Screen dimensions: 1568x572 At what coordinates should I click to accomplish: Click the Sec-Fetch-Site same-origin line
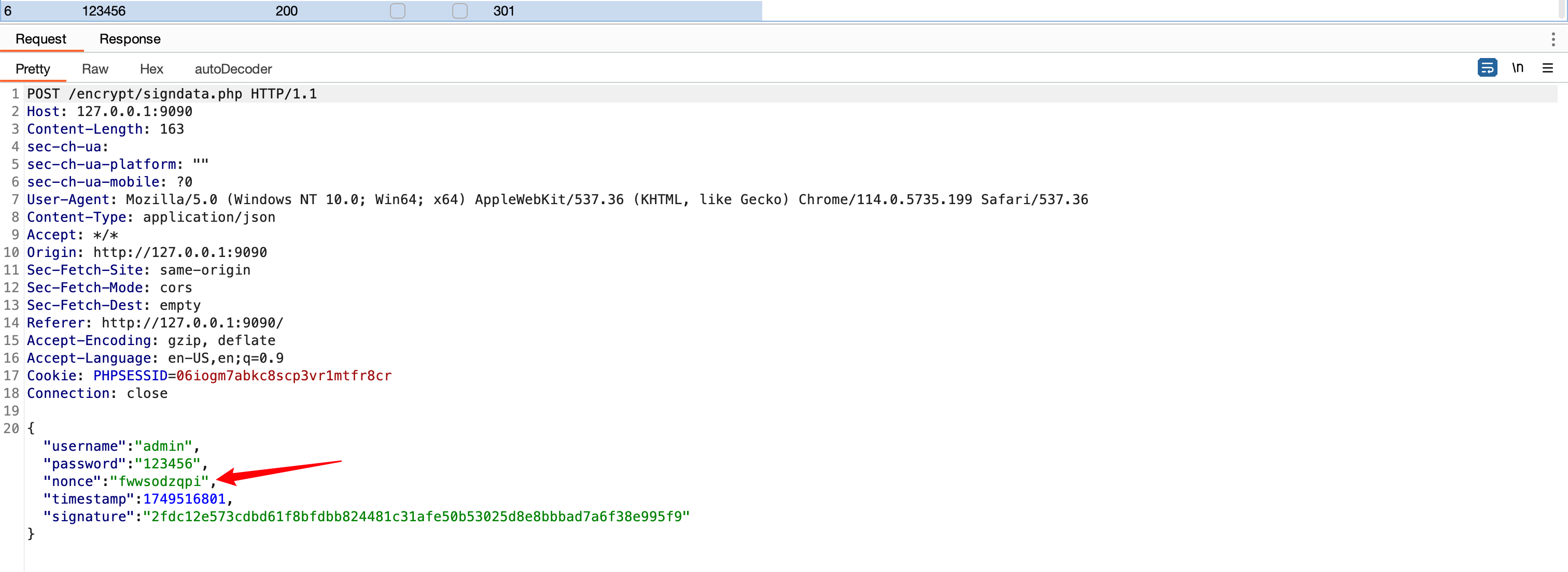pos(139,270)
